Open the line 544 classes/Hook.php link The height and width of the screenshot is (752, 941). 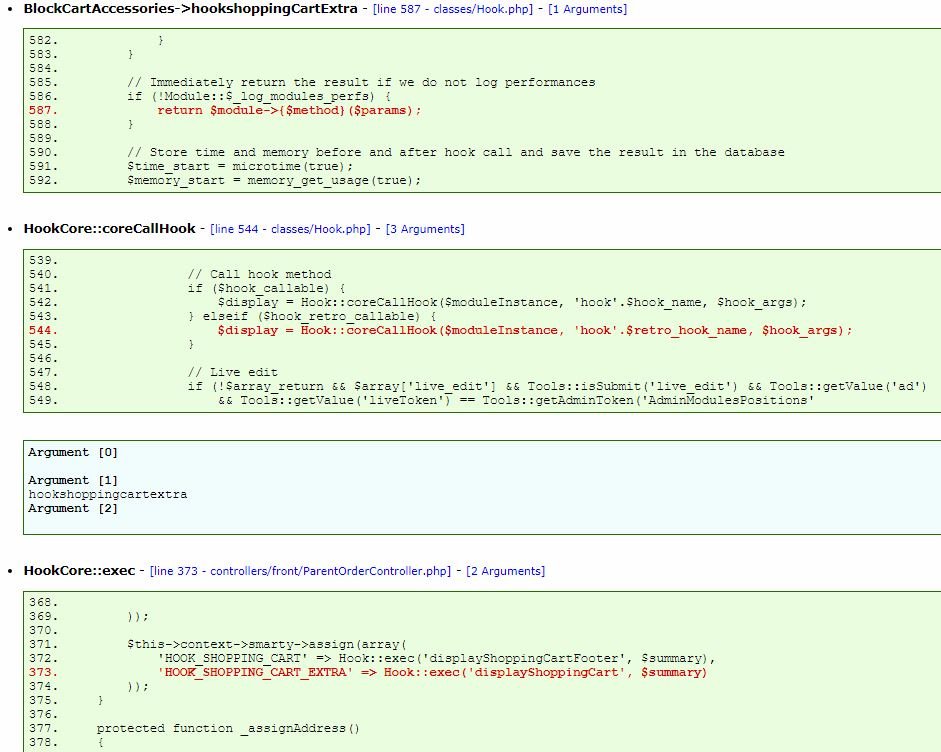coord(290,229)
